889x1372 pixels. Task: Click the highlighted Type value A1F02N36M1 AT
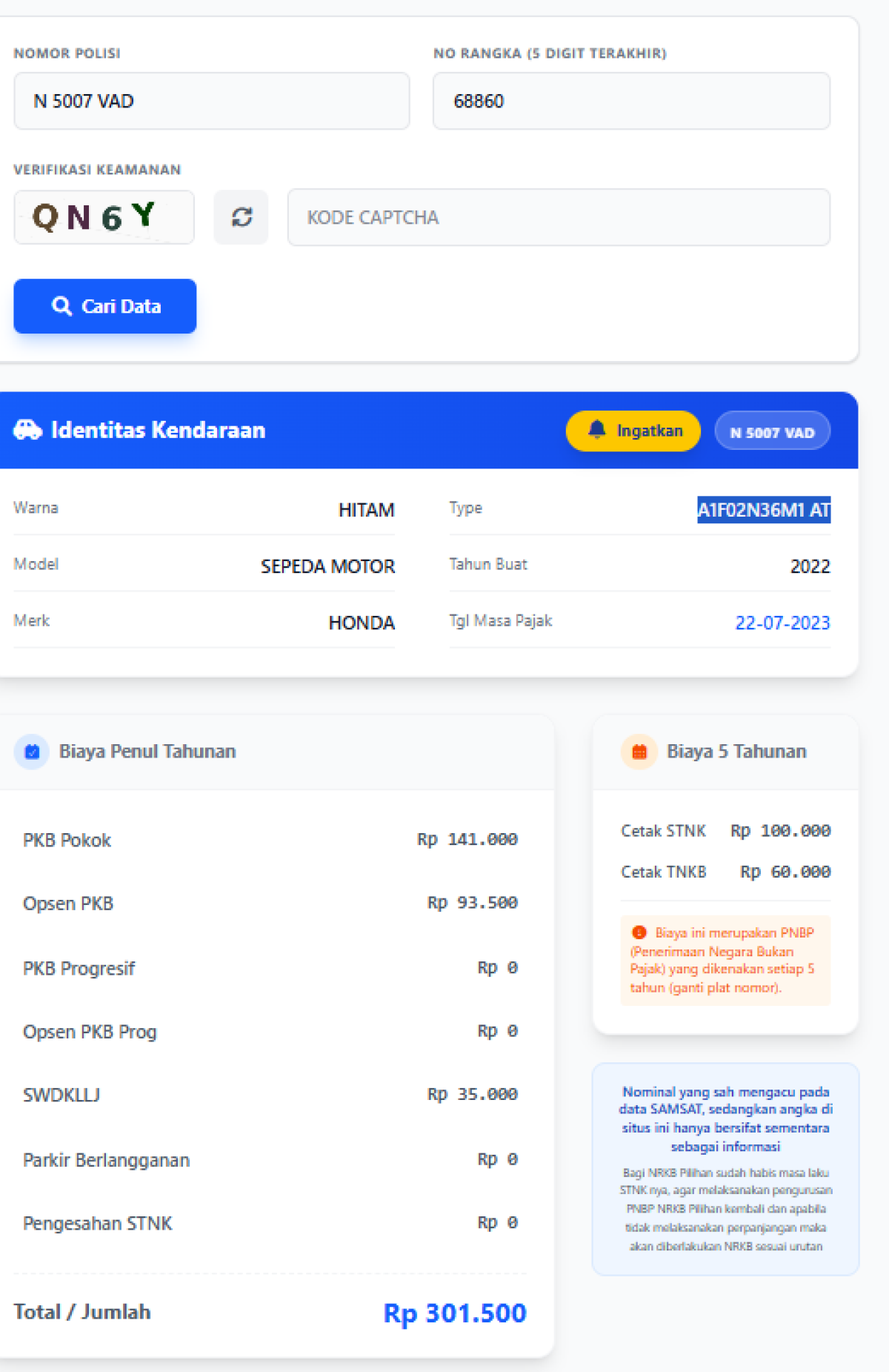point(763,510)
